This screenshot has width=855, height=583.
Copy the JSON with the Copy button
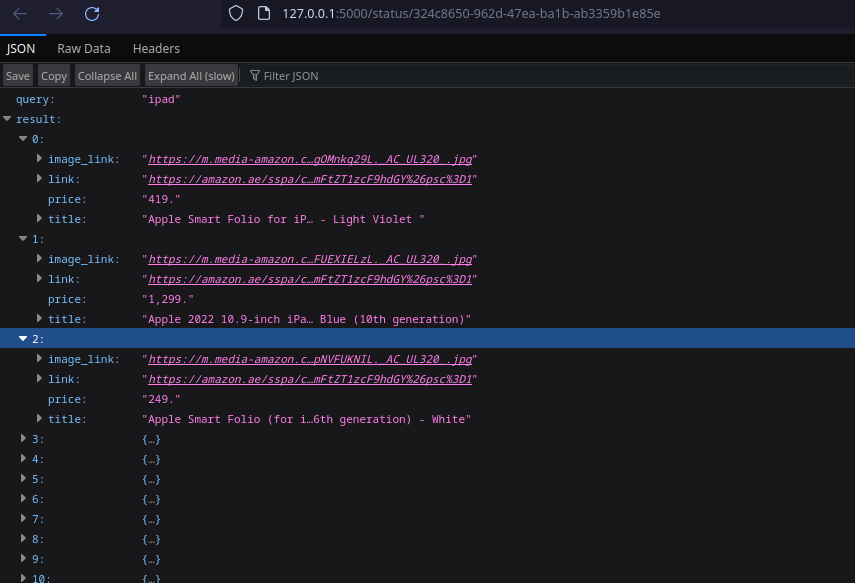[x=54, y=76]
